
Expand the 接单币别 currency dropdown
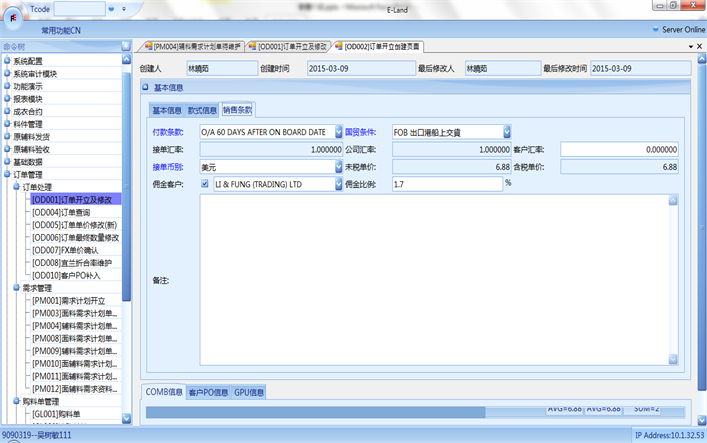(x=337, y=167)
